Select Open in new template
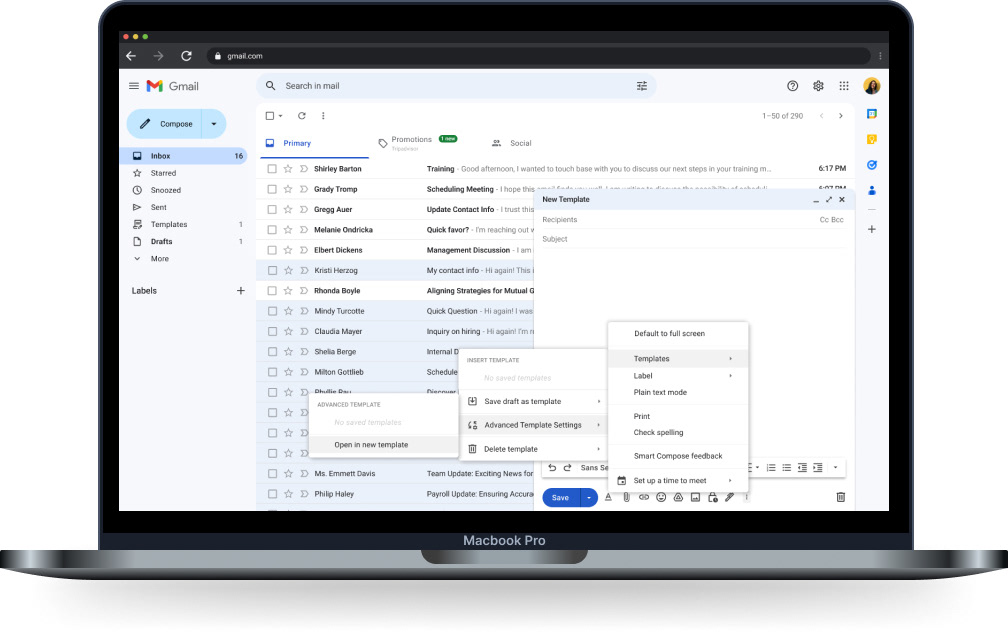Screen dimensions: 1008x635 384,445
